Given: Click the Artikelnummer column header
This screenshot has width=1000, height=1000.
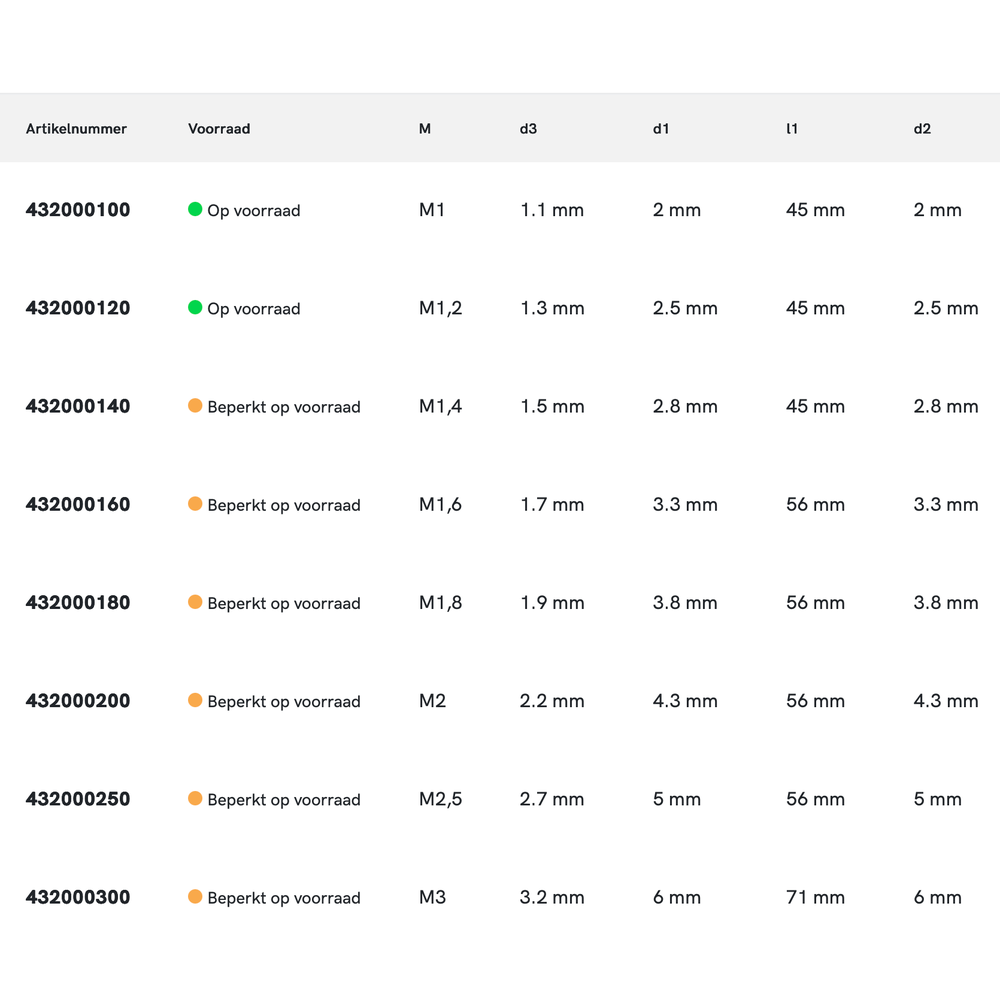Looking at the screenshot, I should tap(76, 129).
